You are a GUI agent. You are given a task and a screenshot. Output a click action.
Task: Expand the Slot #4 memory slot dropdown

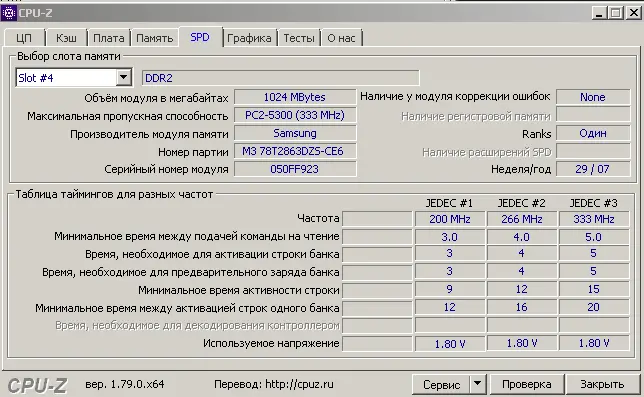[123, 77]
